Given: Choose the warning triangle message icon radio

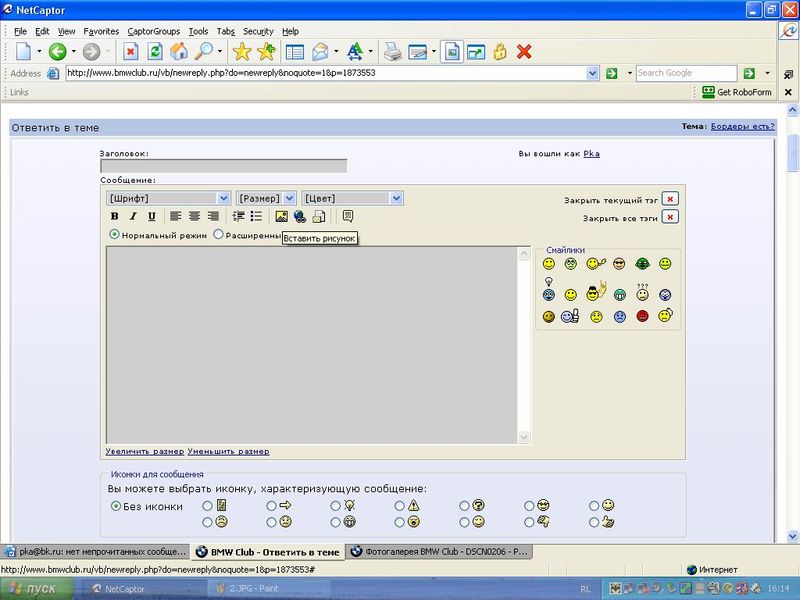Looking at the screenshot, I should pos(399,506).
